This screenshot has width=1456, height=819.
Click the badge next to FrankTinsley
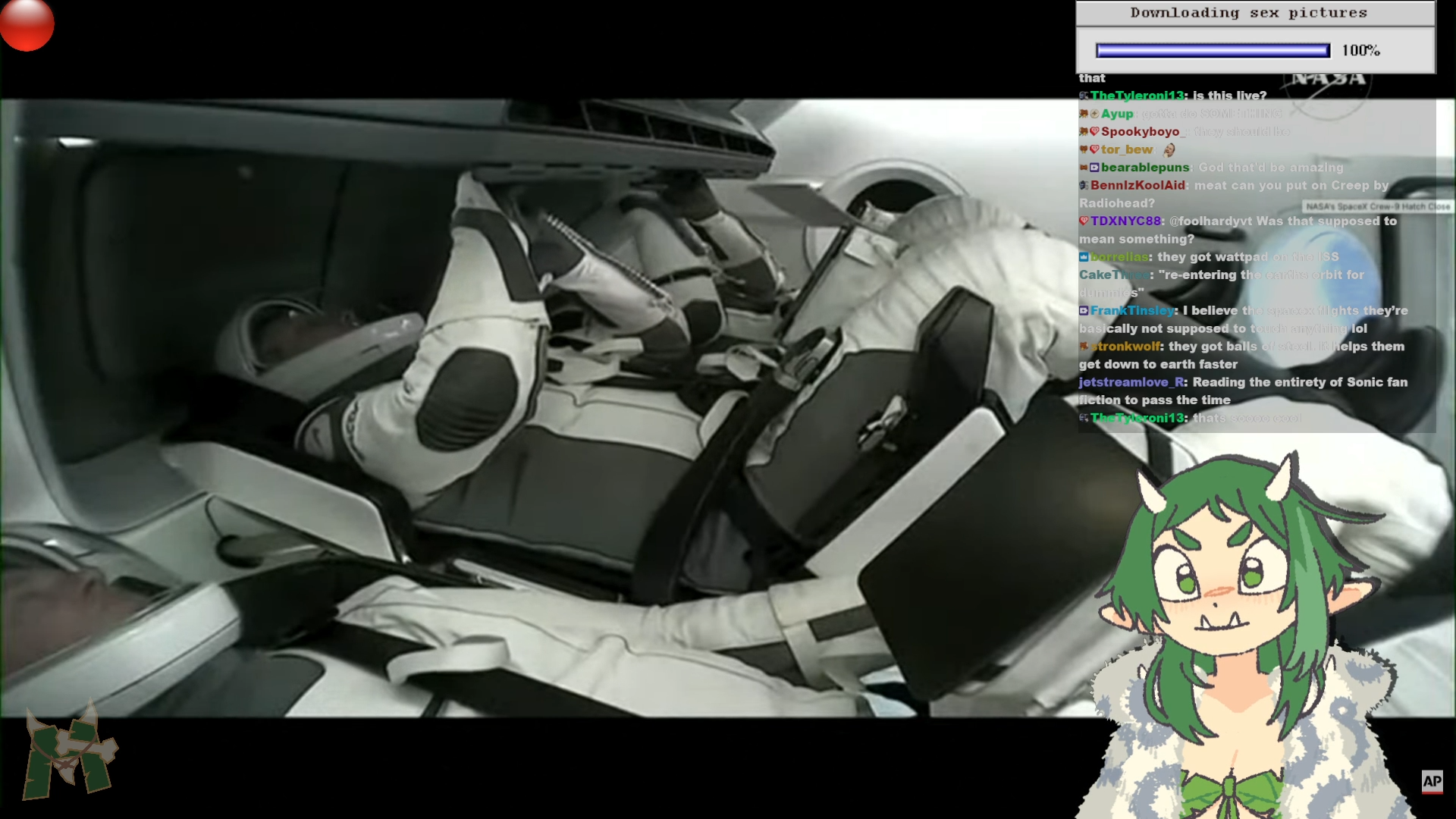1084,311
